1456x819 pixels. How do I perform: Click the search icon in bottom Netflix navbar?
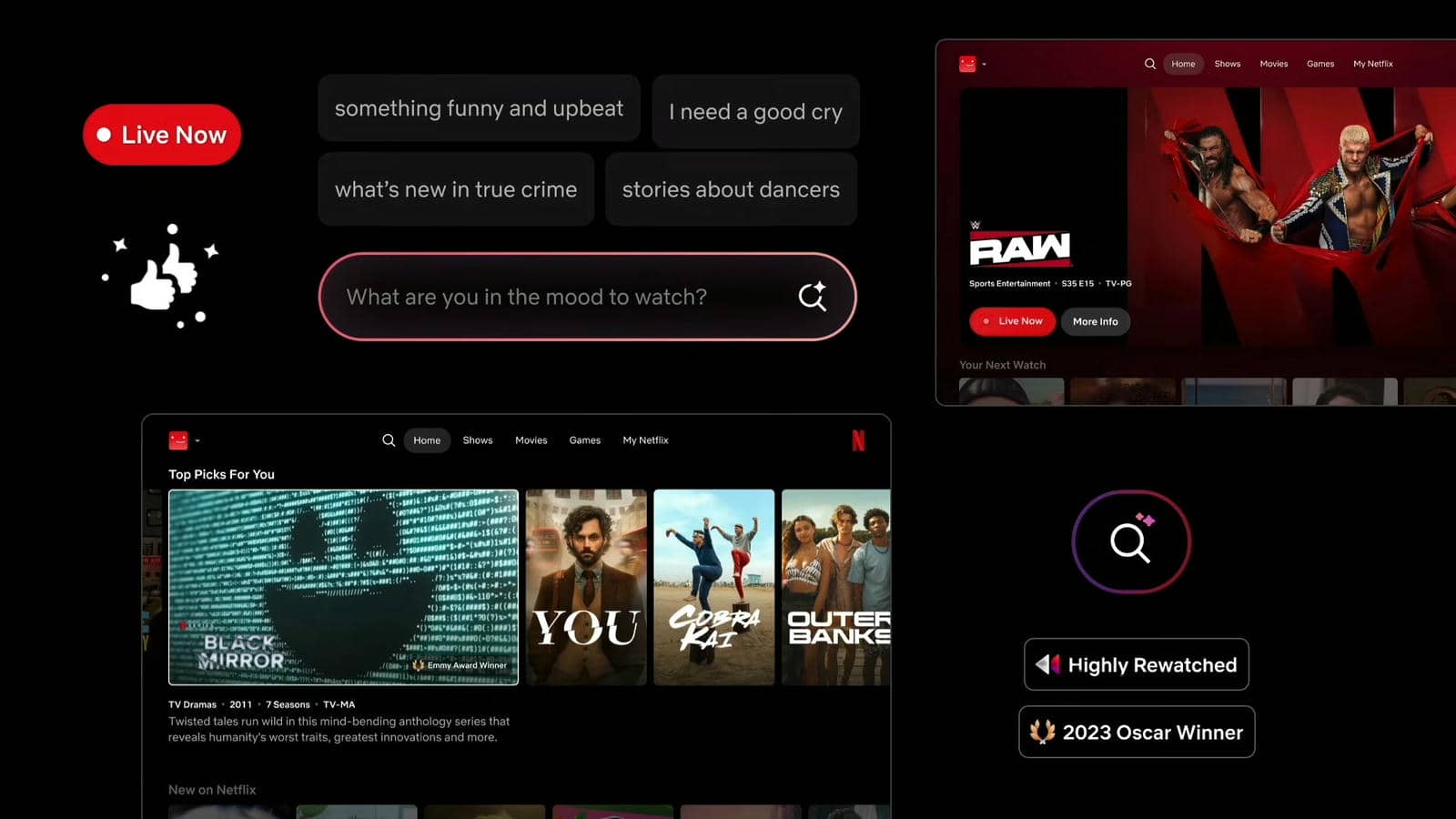(389, 440)
